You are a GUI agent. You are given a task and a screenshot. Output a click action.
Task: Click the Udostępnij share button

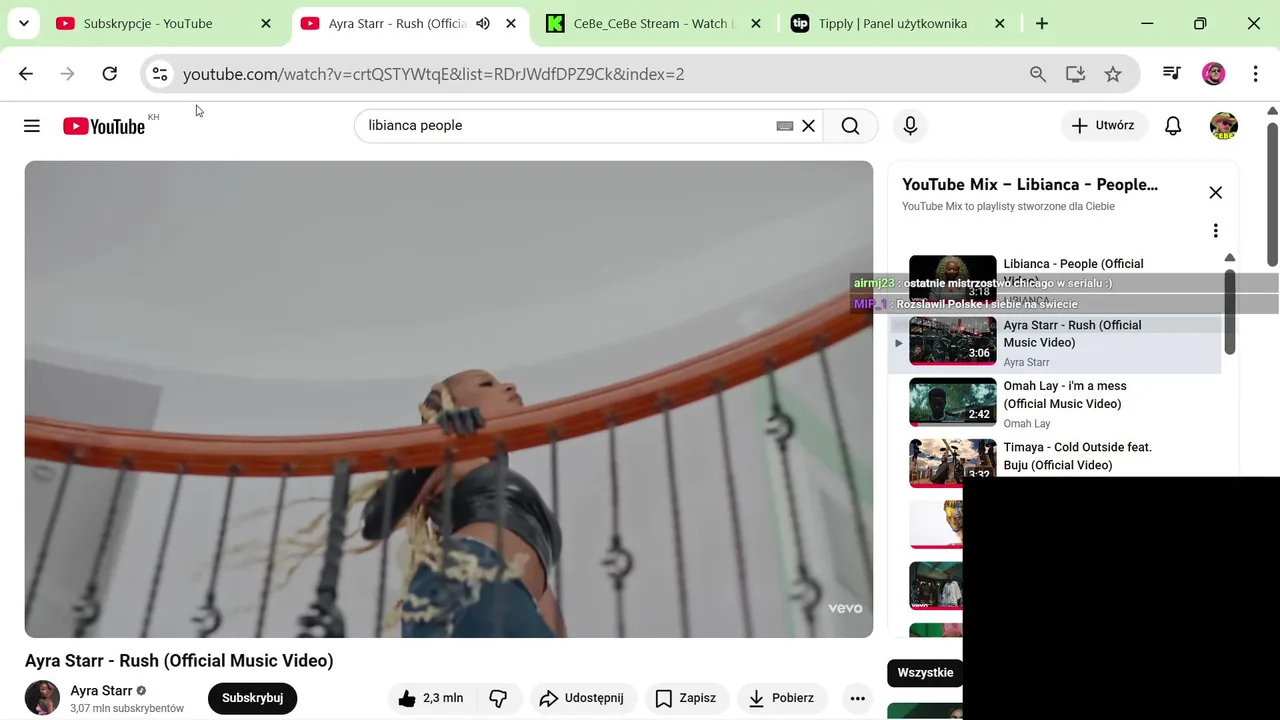pos(581,698)
